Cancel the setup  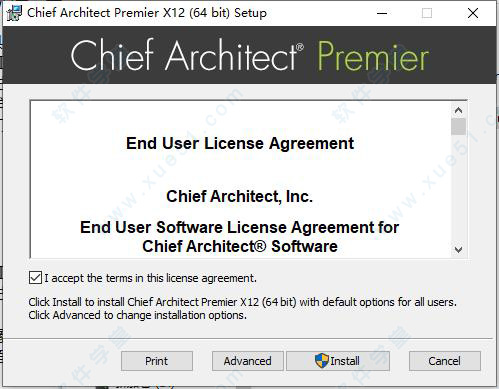click(x=445, y=361)
